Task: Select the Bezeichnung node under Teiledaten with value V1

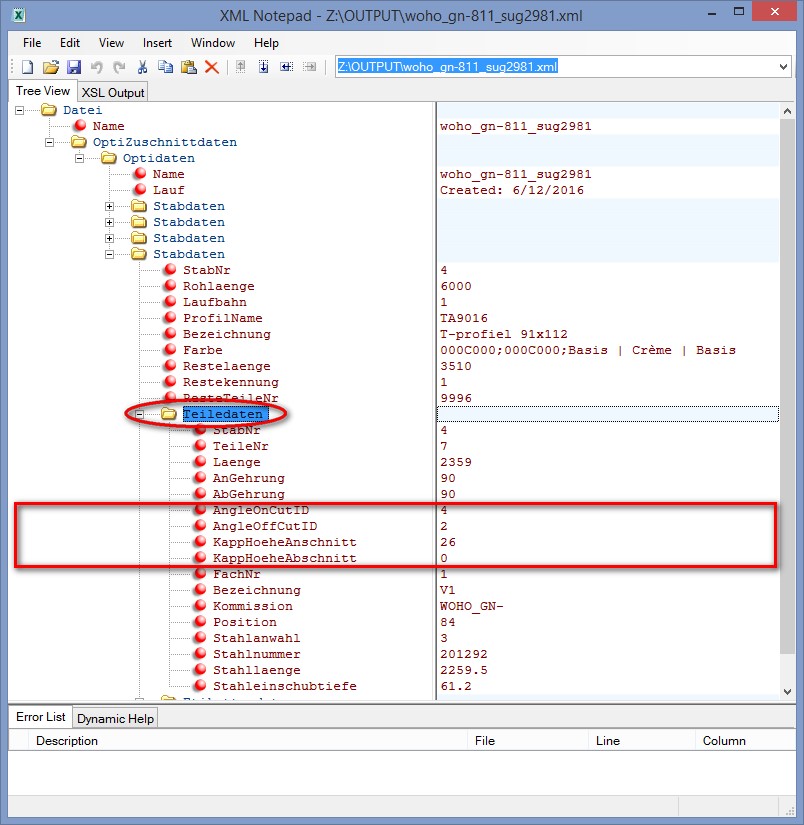Action: pos(256,590)
